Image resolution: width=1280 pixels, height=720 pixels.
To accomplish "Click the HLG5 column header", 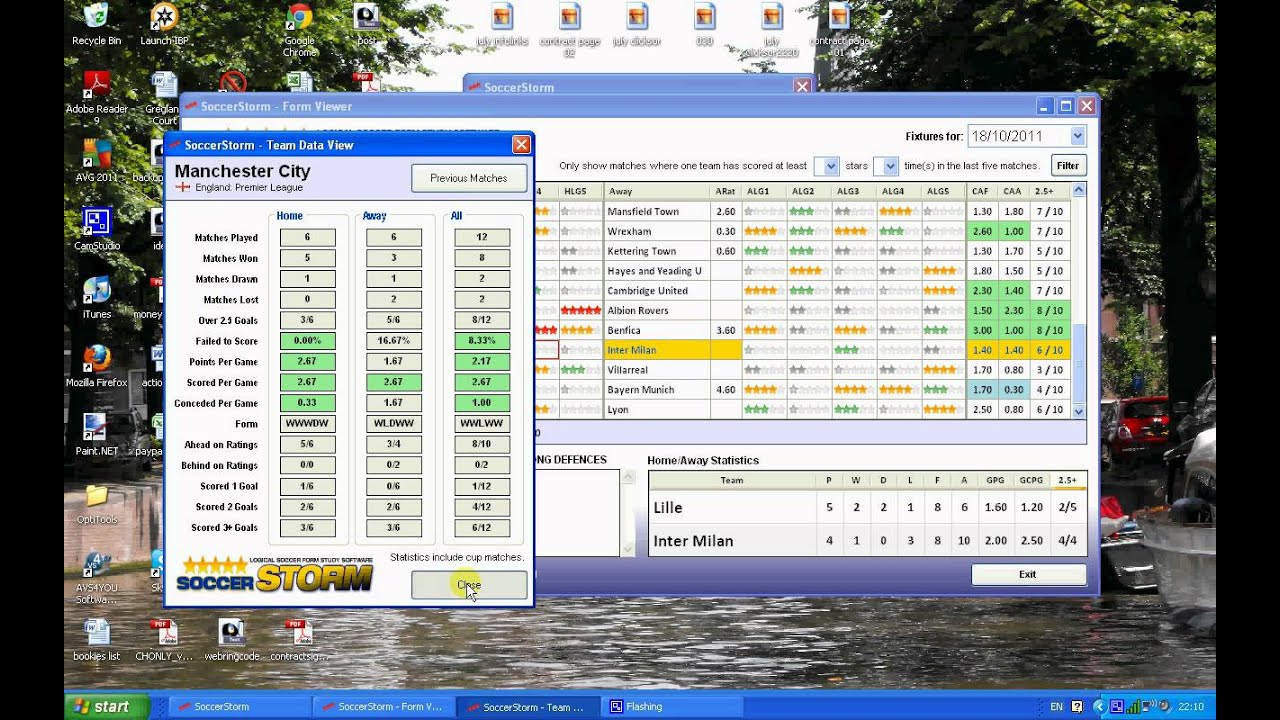I will coord(581,191).
